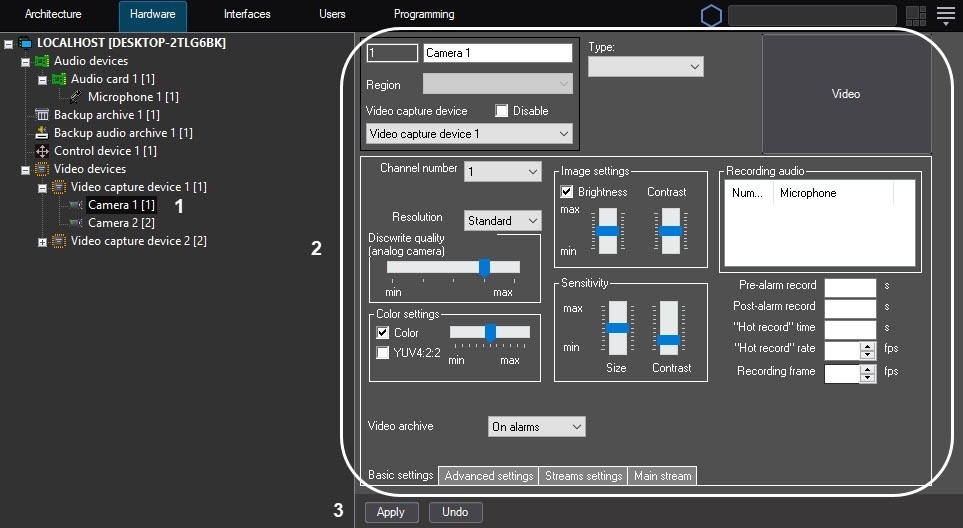Image resolution: width=963 pixels, height=528 pixels.
Task: Click the Apply button
Action: (390, 512)
